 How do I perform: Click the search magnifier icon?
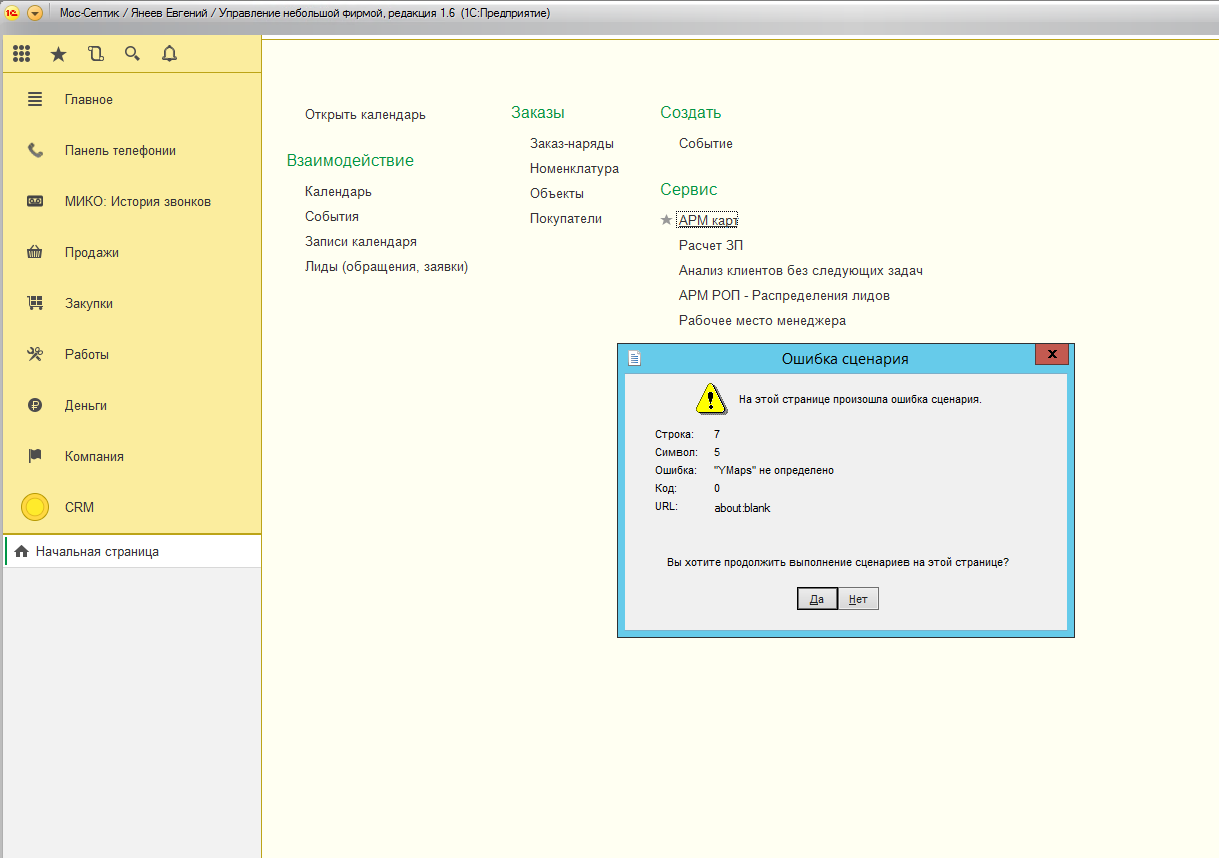click(132, 54)
